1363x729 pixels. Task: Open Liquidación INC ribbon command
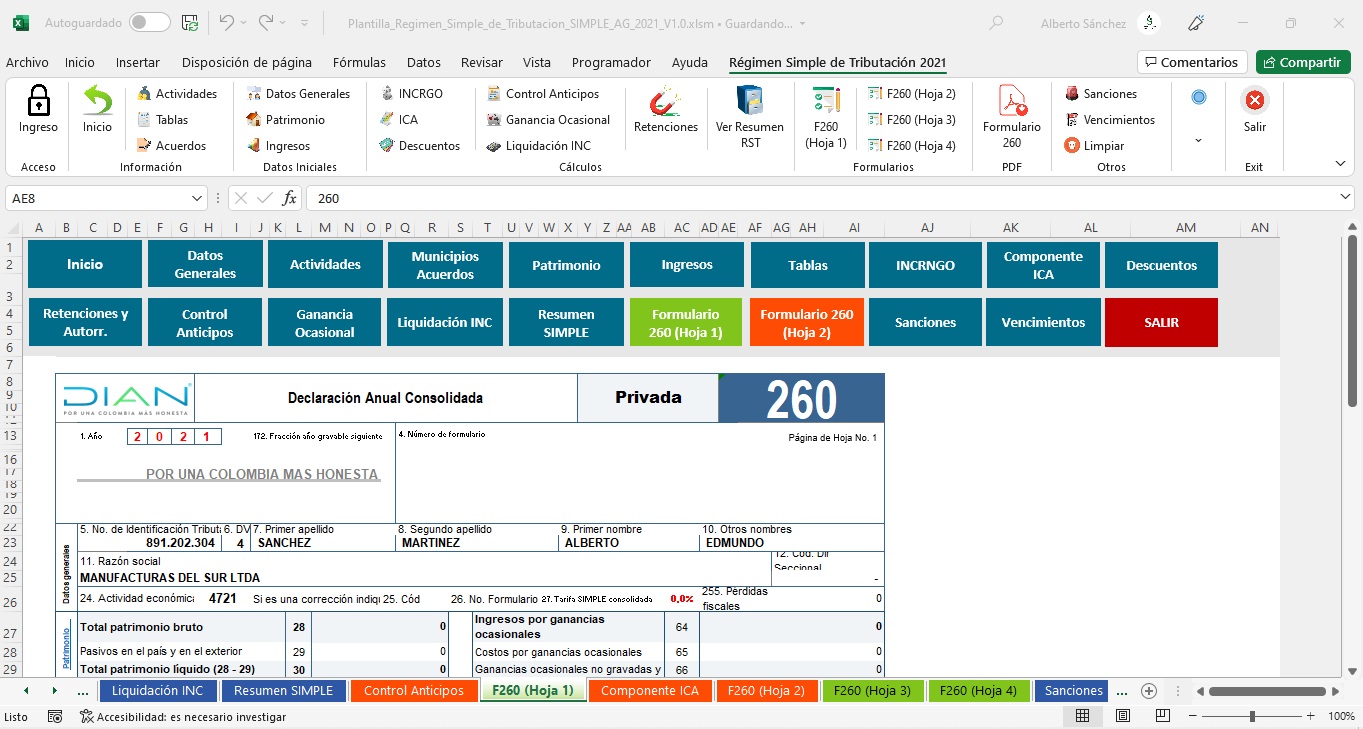[538, 146]
